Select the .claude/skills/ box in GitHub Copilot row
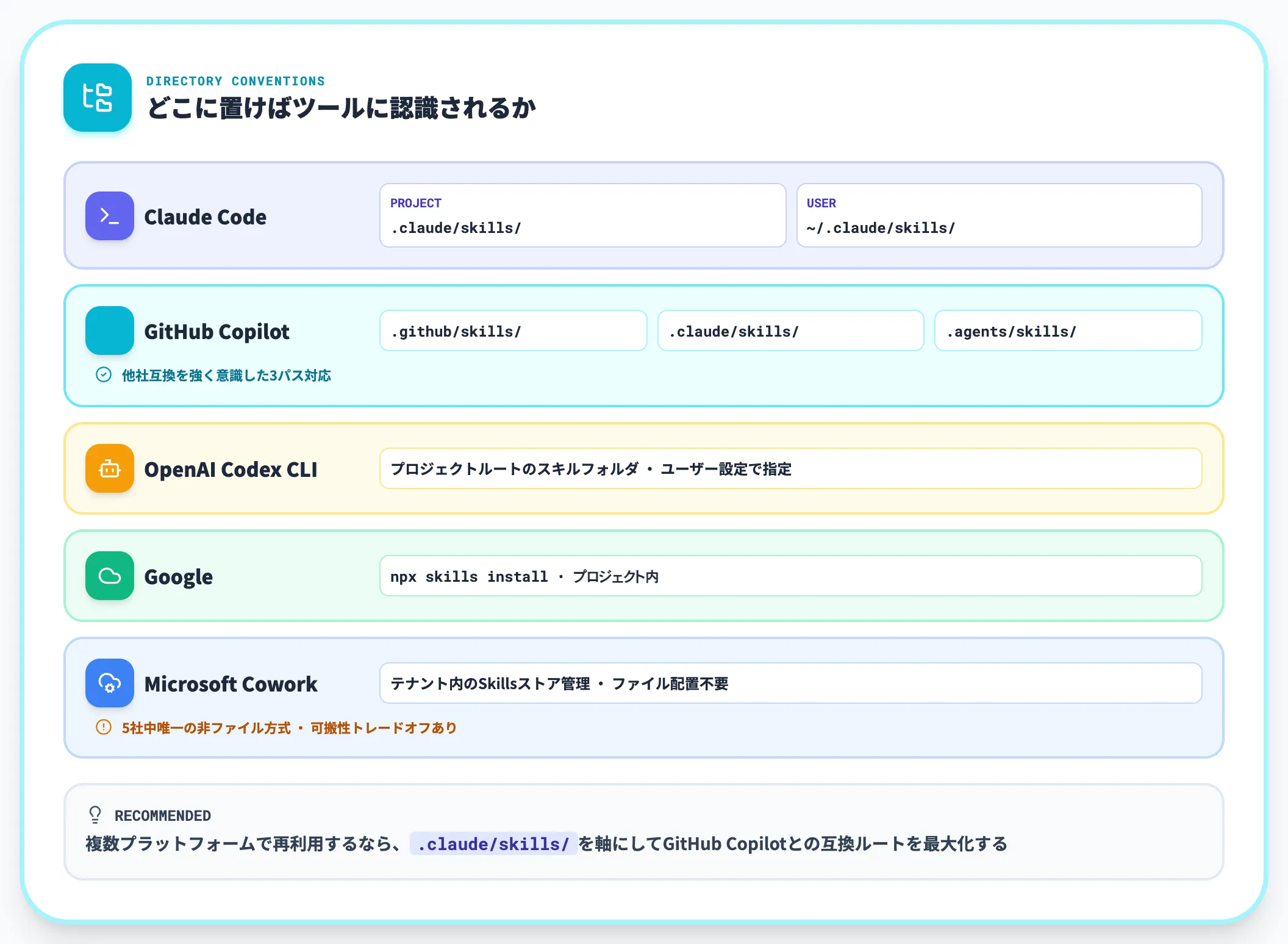 [x=790, y=331]
